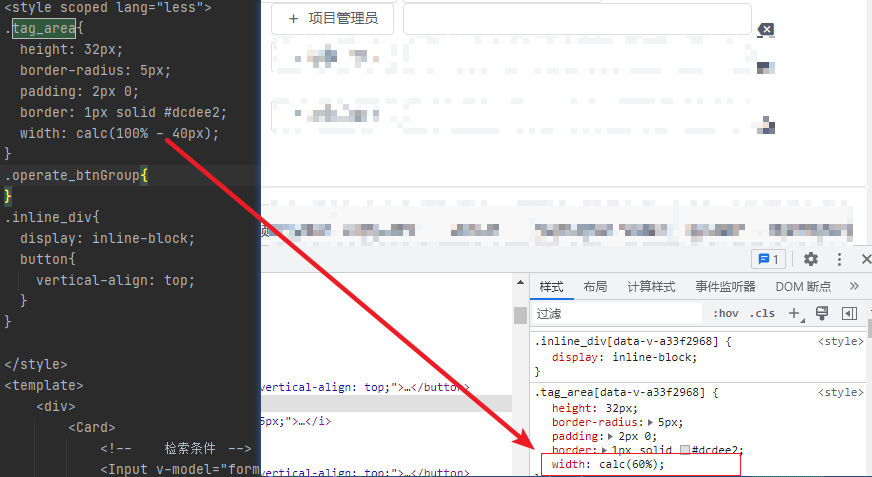Switch to the 样式 tab
The image size is (872, 477).
click(x=551, y=287)
